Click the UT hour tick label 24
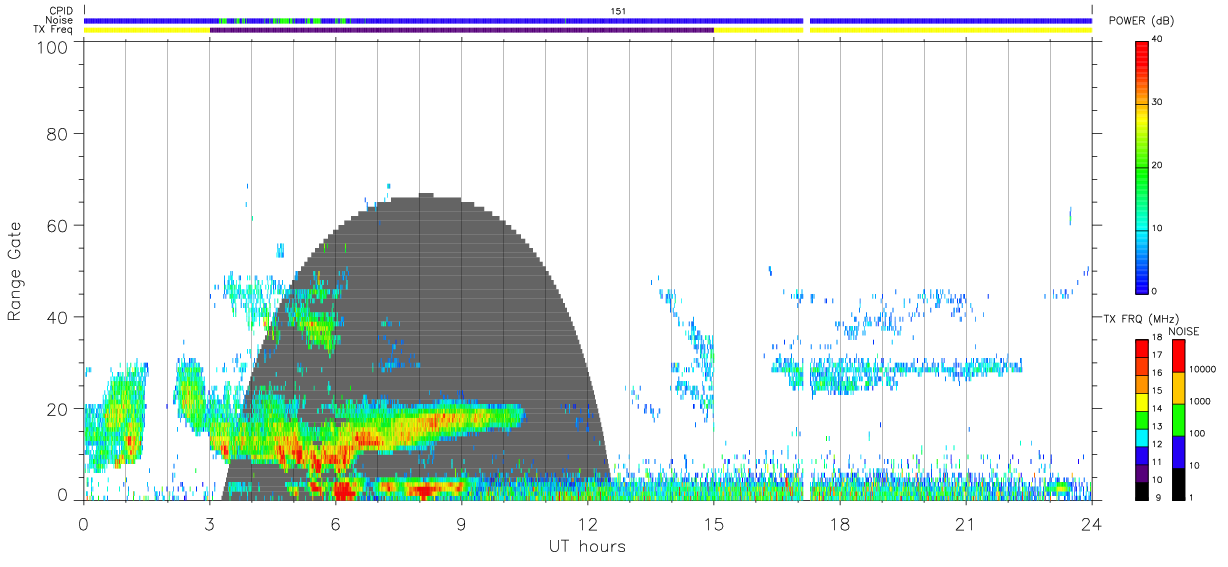1228x567 pixels. pyautogui.click(x=1091, y=523)
